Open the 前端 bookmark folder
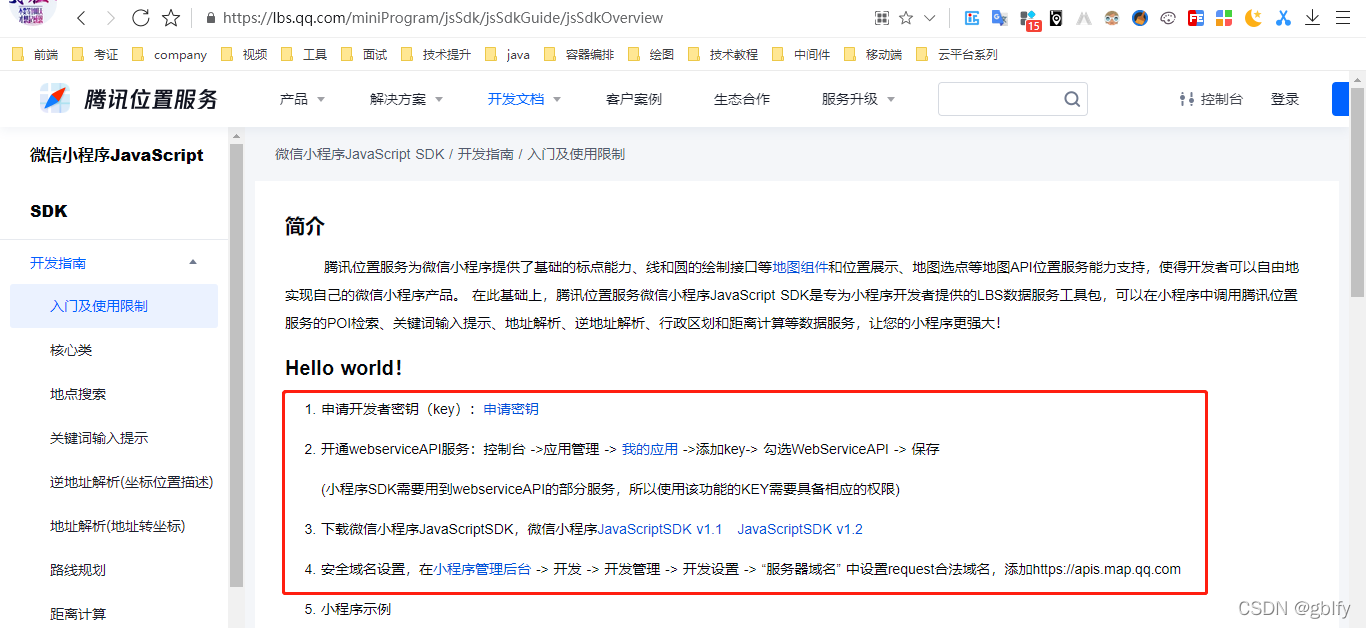Screen dimensions: 1366x628 click(x=35, y=54)
